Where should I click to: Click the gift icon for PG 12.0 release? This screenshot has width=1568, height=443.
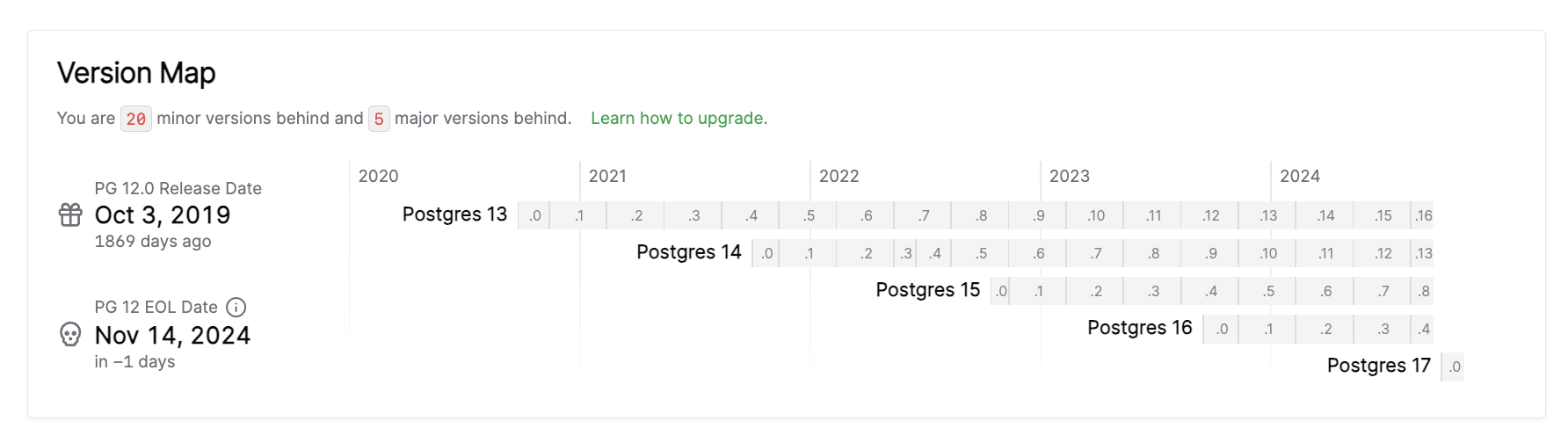pos(70,214)
